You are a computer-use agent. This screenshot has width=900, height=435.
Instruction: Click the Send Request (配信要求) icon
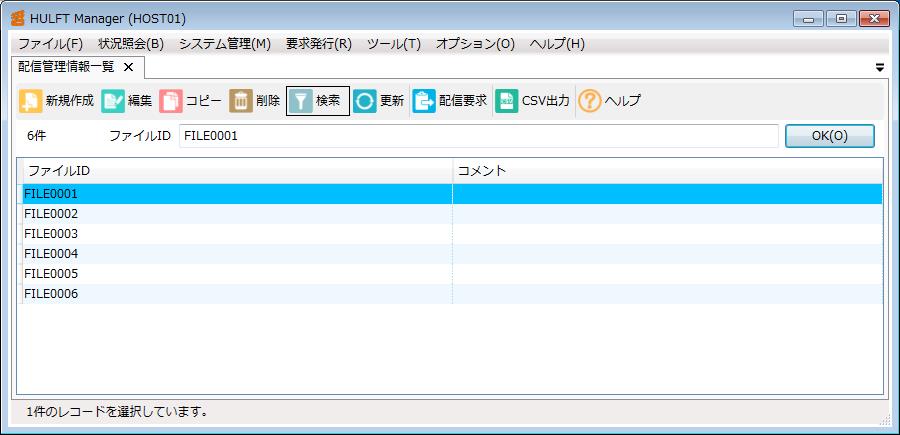424,101
